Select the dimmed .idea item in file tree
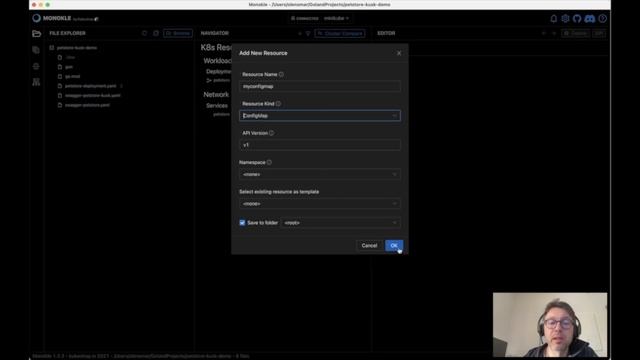This screenshot has height=360, width=640. click(x=70, y=58)
